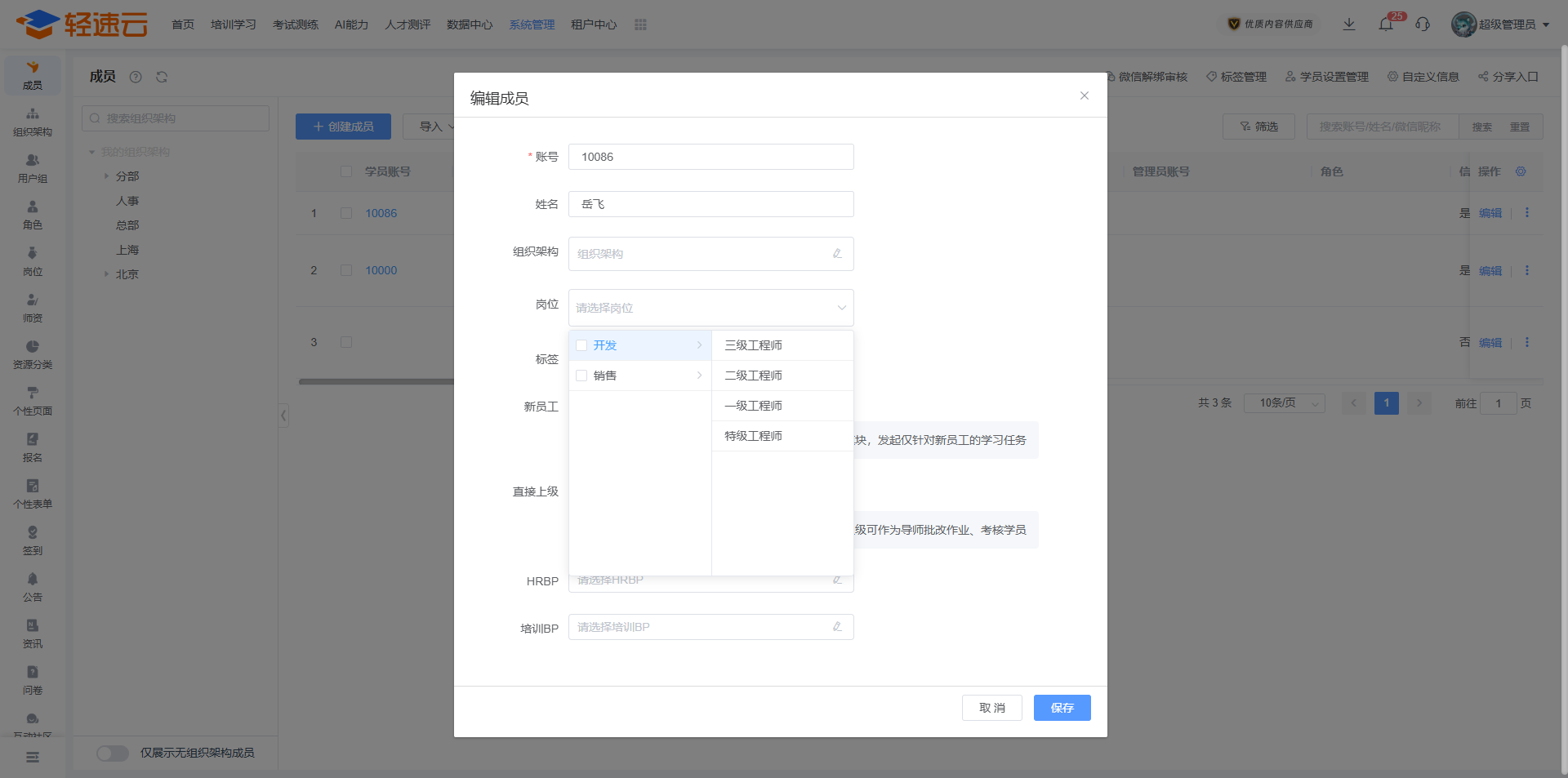Click the 姓名 input field
Image resolution: width=1568 pixels, height=778 pixels.
click(x=710, y=204)
